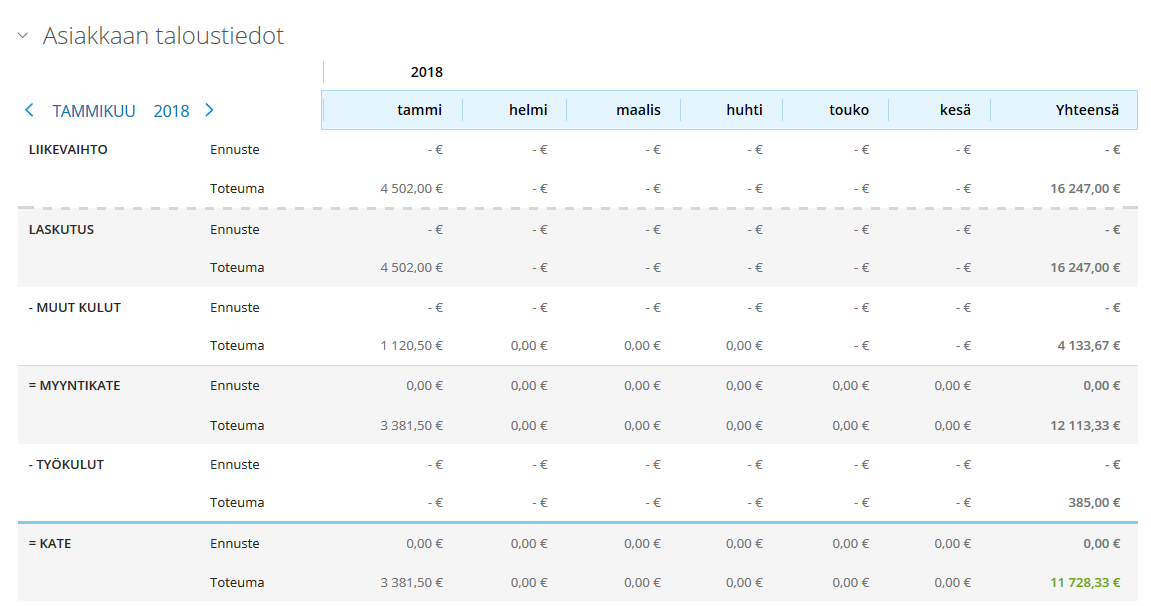Viewport: 1151px width, 606px height.
Task: Select the touko column header
Action: click(849, 110)
